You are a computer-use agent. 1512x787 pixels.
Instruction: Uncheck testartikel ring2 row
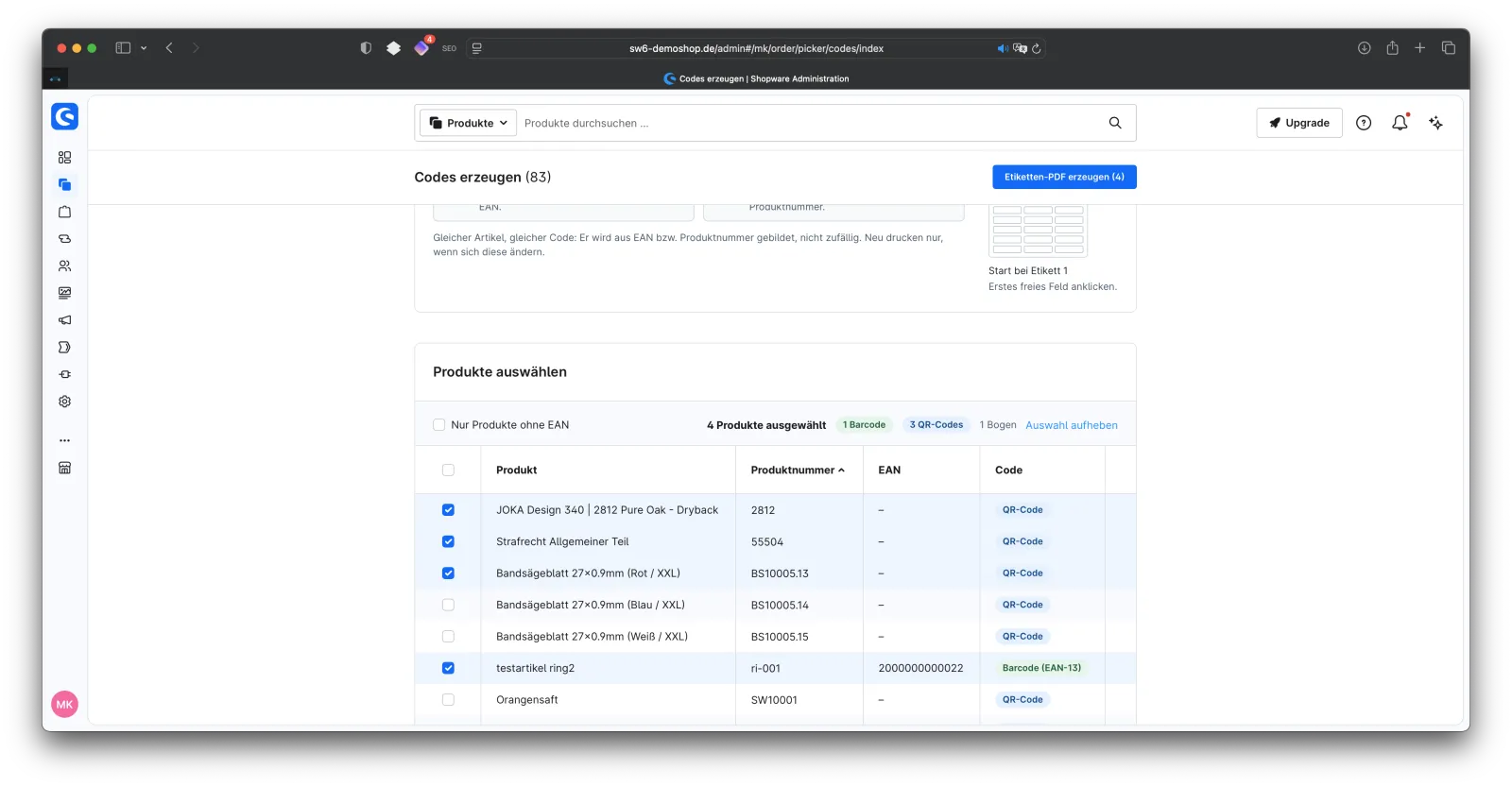coord(448,669)
